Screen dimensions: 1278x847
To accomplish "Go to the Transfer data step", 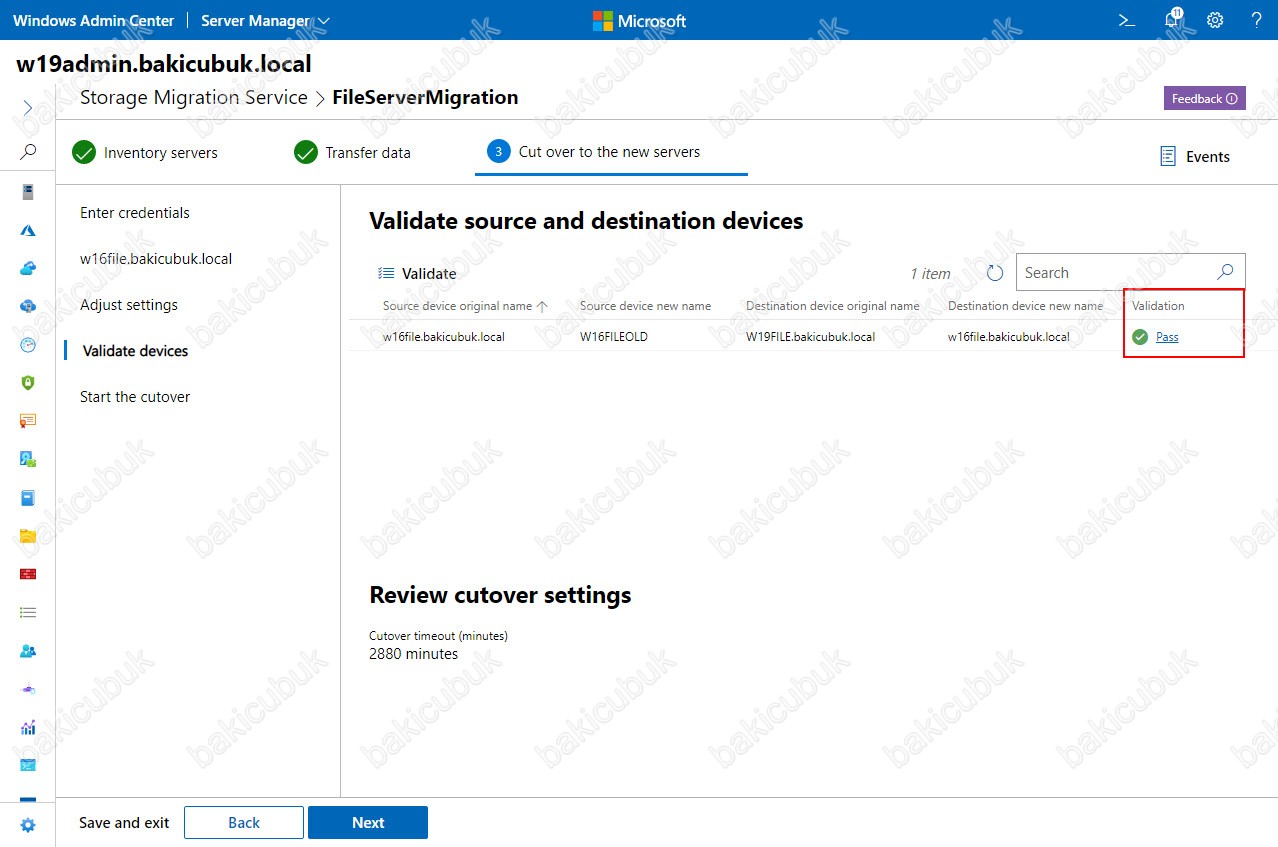I will [352, 153].
